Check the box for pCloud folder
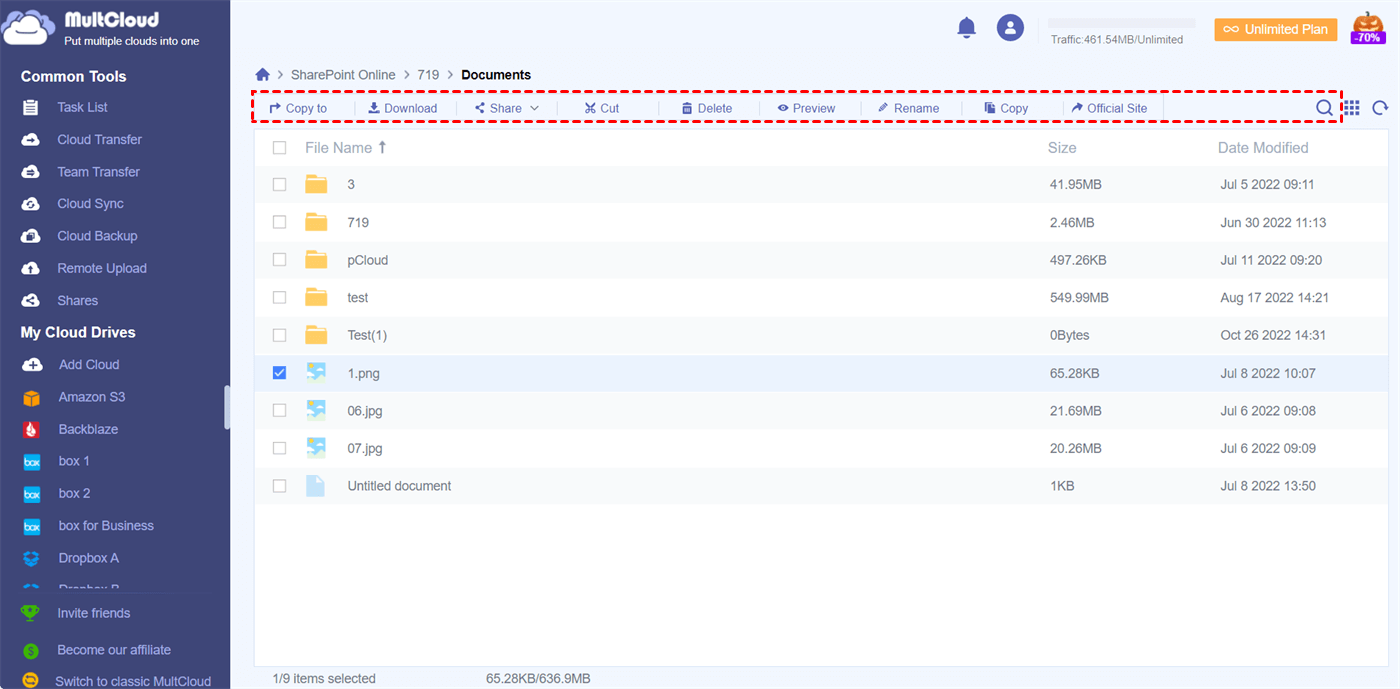The image size is (1400, 689). 280,260
